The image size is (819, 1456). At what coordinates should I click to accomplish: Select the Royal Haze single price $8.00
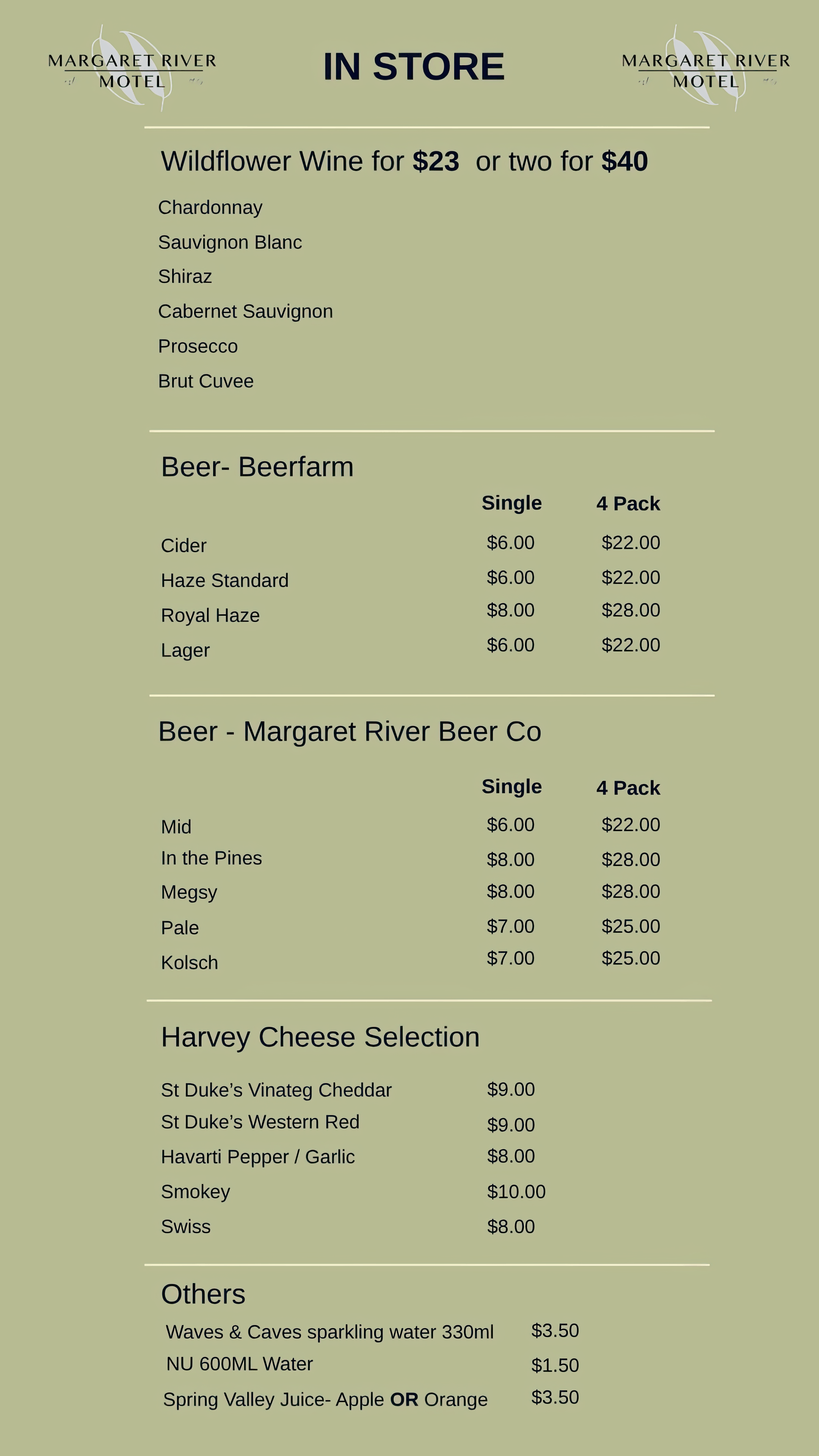(510, 610)
